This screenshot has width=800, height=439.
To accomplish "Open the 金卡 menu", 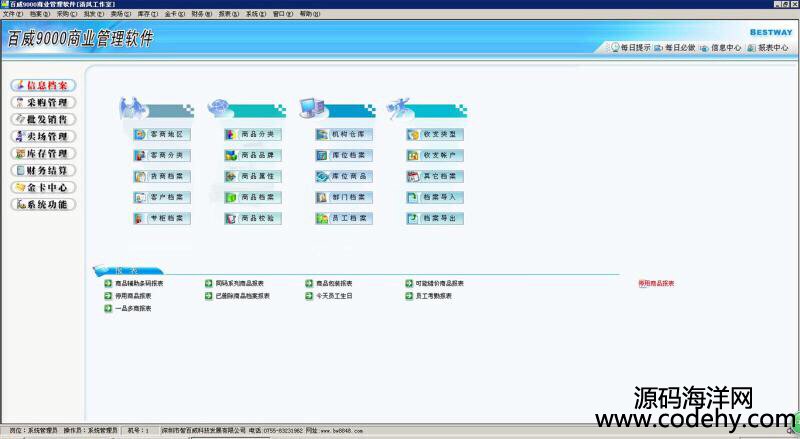I will 175,14.
